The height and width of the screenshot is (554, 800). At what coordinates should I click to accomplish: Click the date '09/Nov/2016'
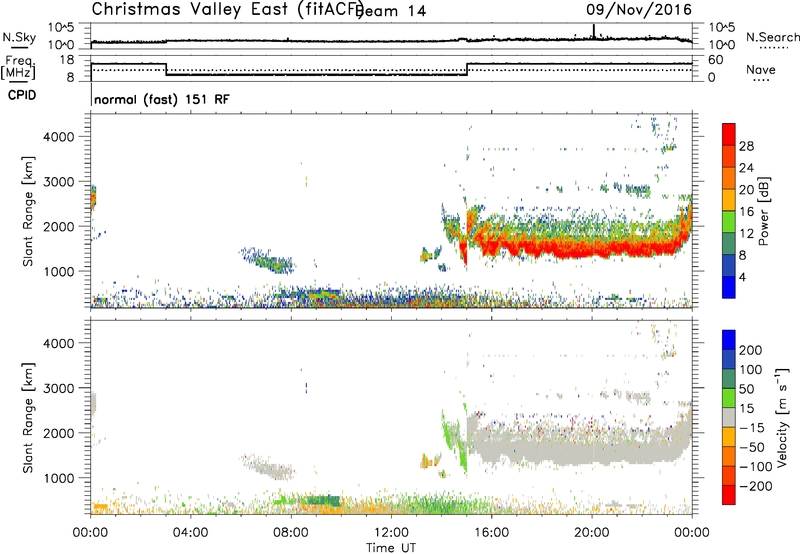coord(638,9)
